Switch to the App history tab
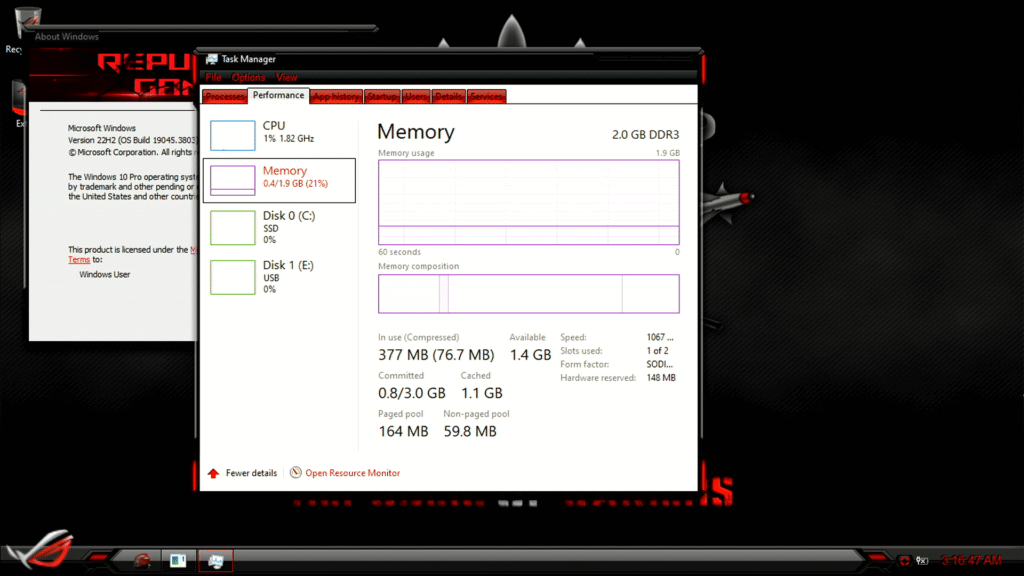The image size is (1024, 576). pos(336,97)
